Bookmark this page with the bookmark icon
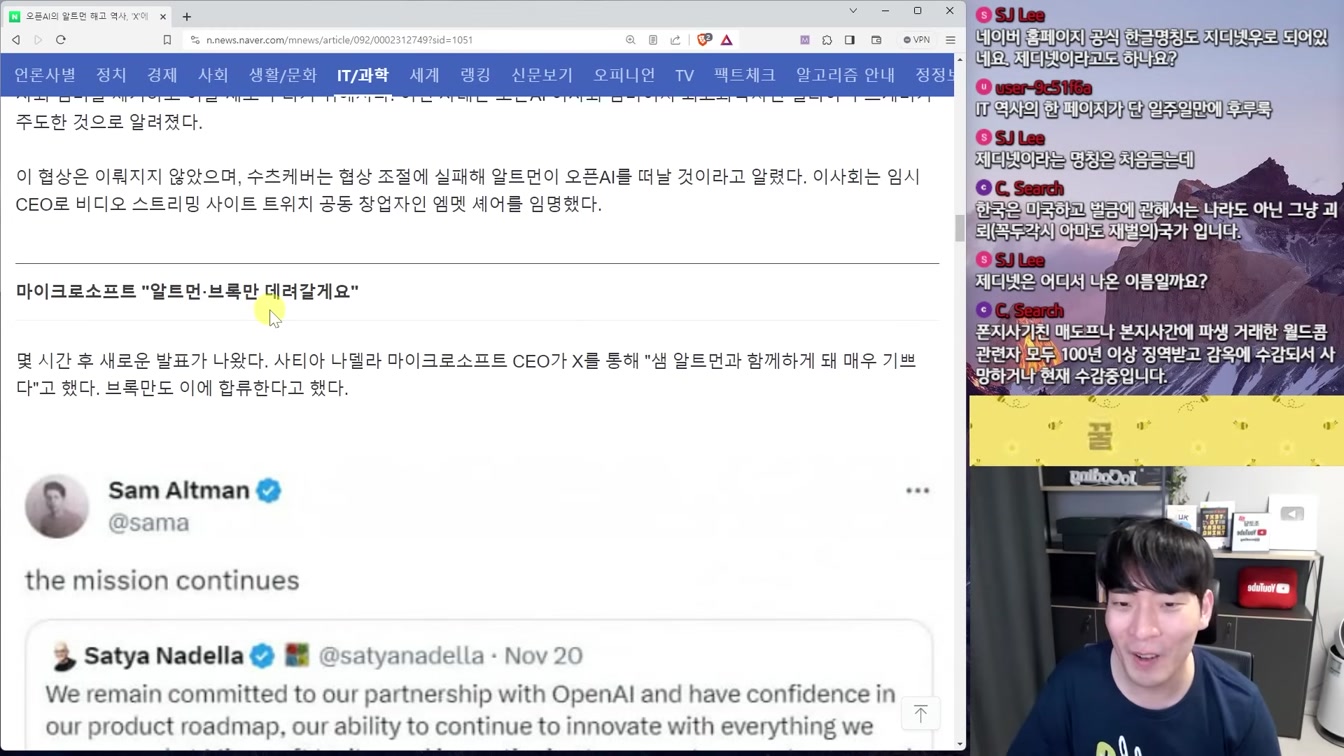The image size is (1344, 756). click(167, 40)
